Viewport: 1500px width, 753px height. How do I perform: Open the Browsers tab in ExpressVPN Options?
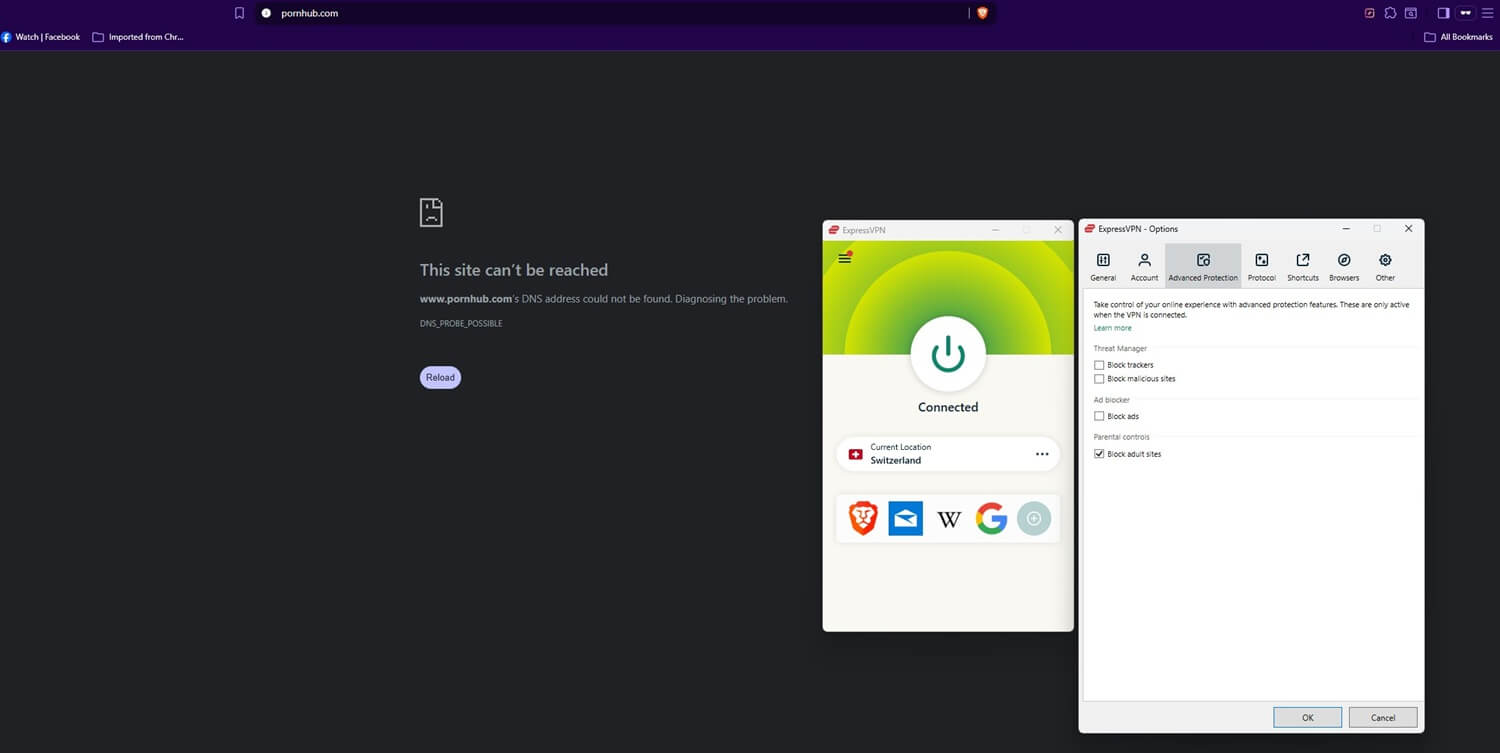[x=1344, y=265]
